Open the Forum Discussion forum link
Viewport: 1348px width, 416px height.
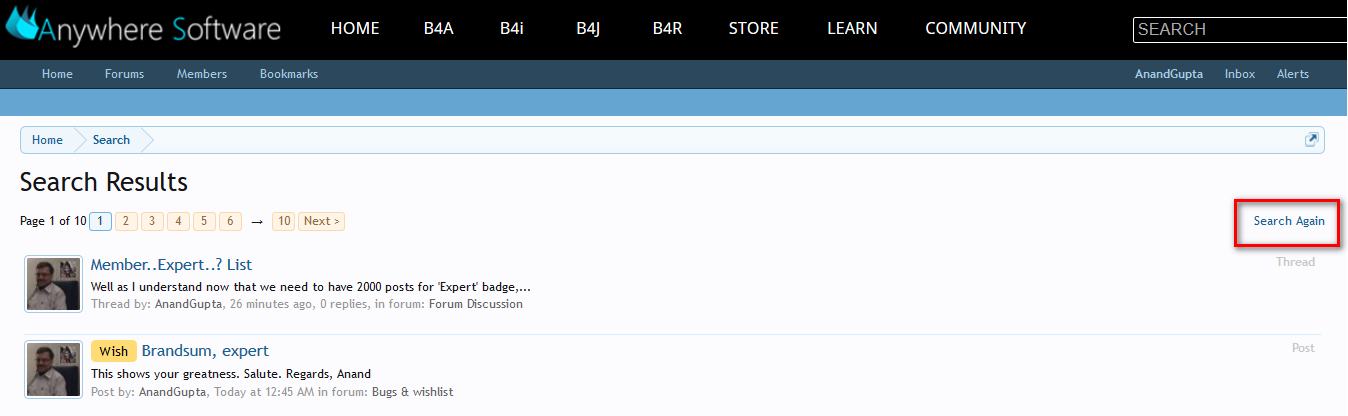[x=476, y=304]
